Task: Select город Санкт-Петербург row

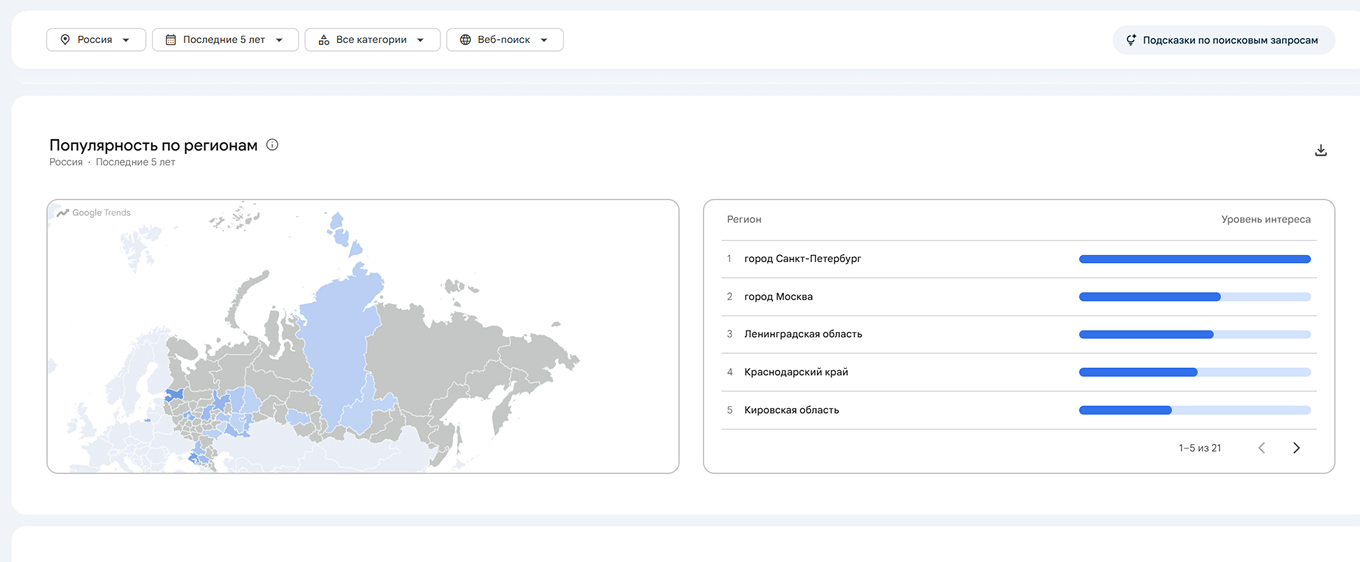Action: point(1019,259)
